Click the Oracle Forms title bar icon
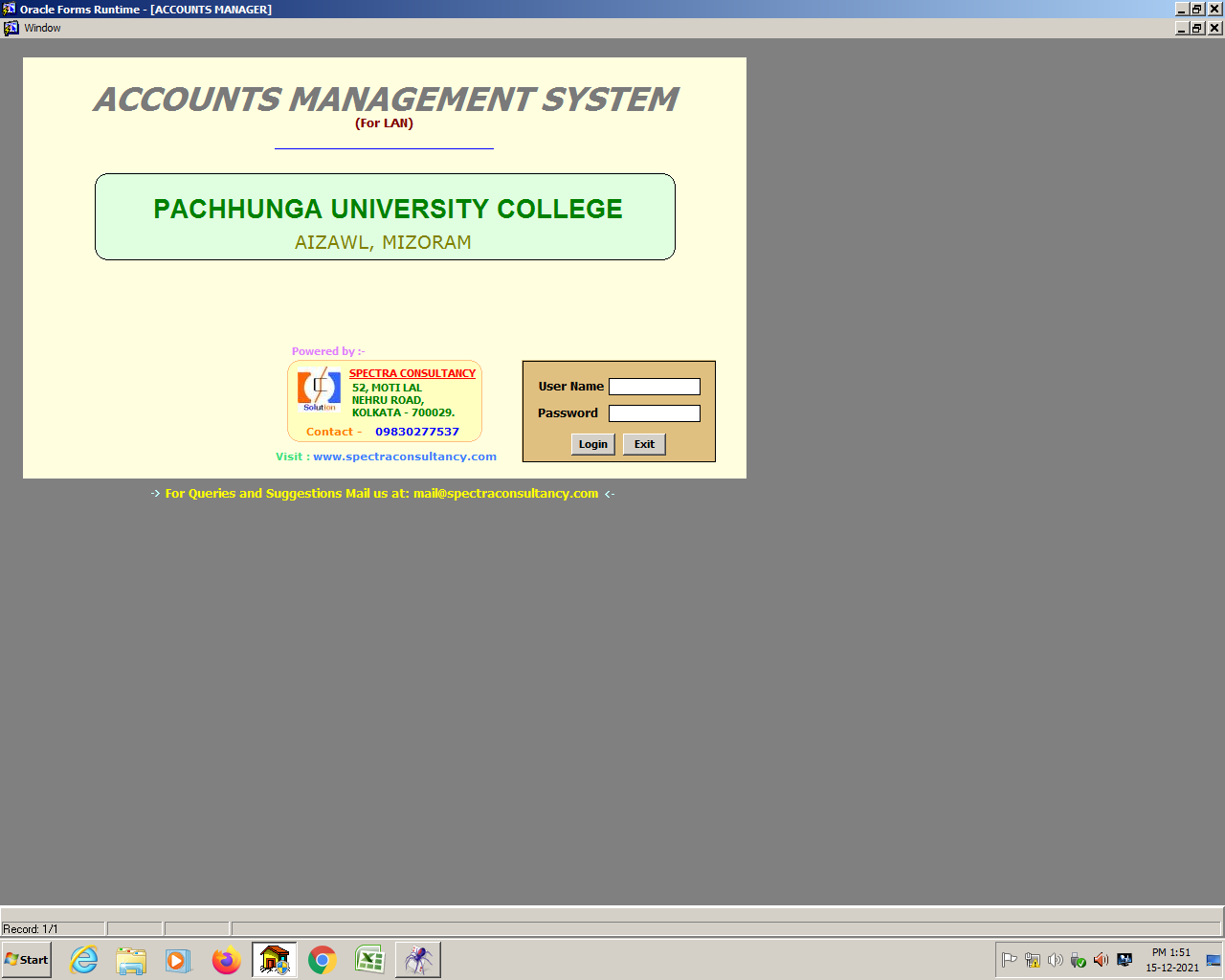The height and width of the screenshot is (980, 1225). (x=10, y=9)
